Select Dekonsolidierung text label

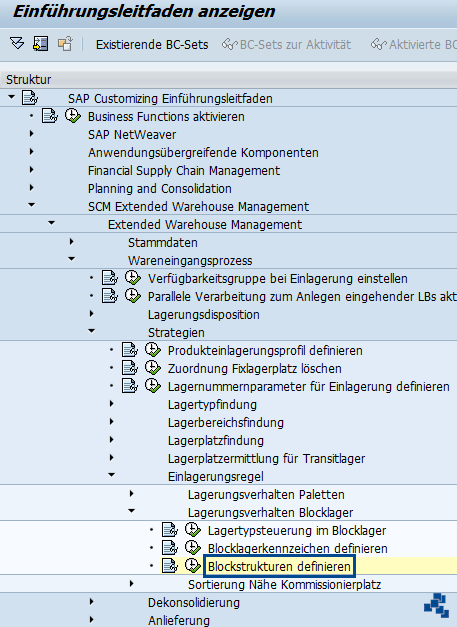pyautogui.click(x=194, y=603)
